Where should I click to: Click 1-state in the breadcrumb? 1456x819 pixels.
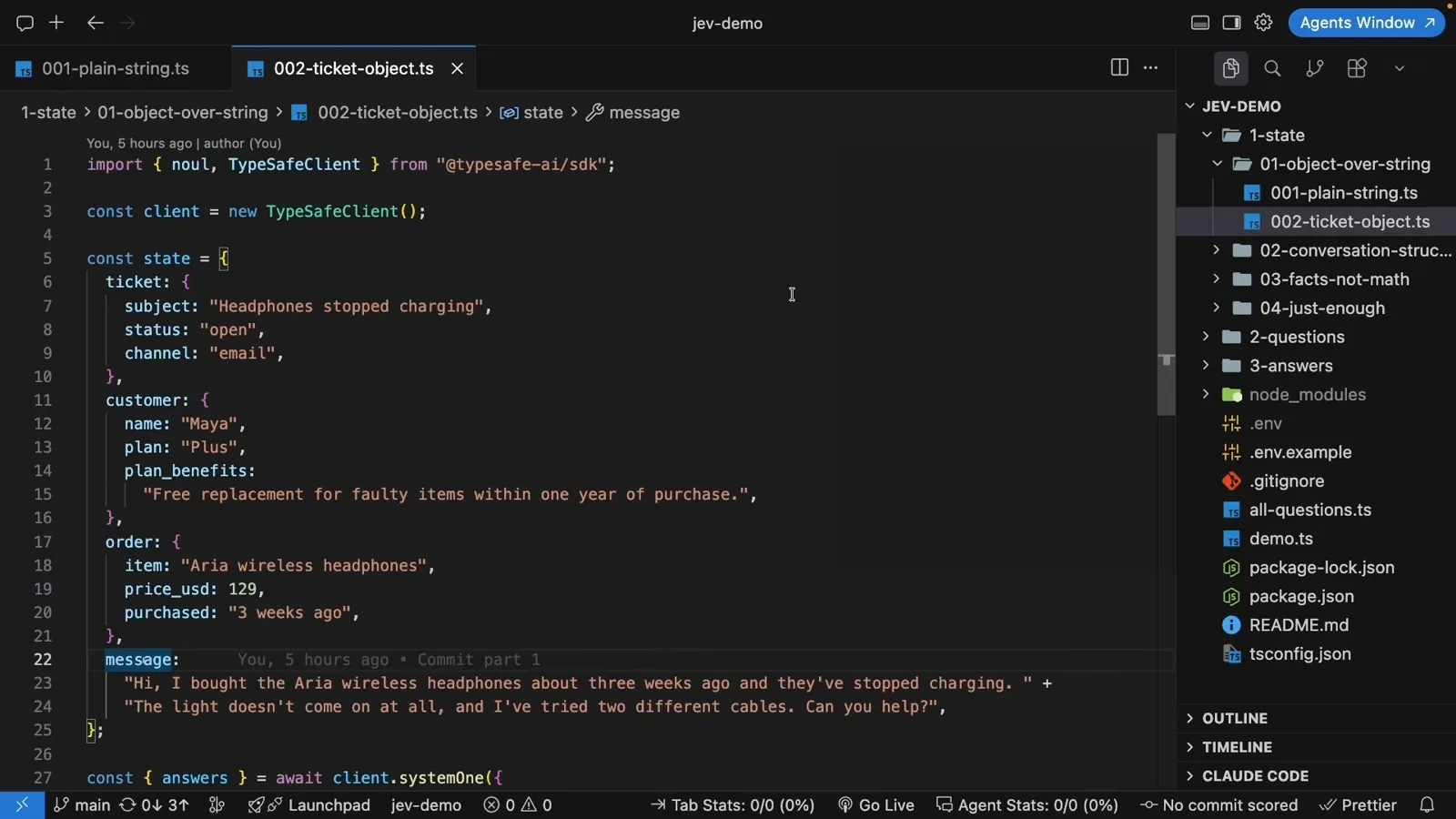click(x=48, y=113)
